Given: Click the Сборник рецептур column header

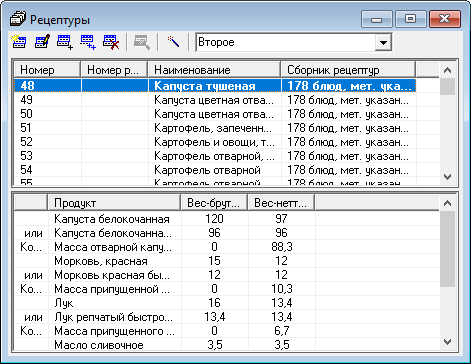Looking at the screenshot, I should 348,70.
